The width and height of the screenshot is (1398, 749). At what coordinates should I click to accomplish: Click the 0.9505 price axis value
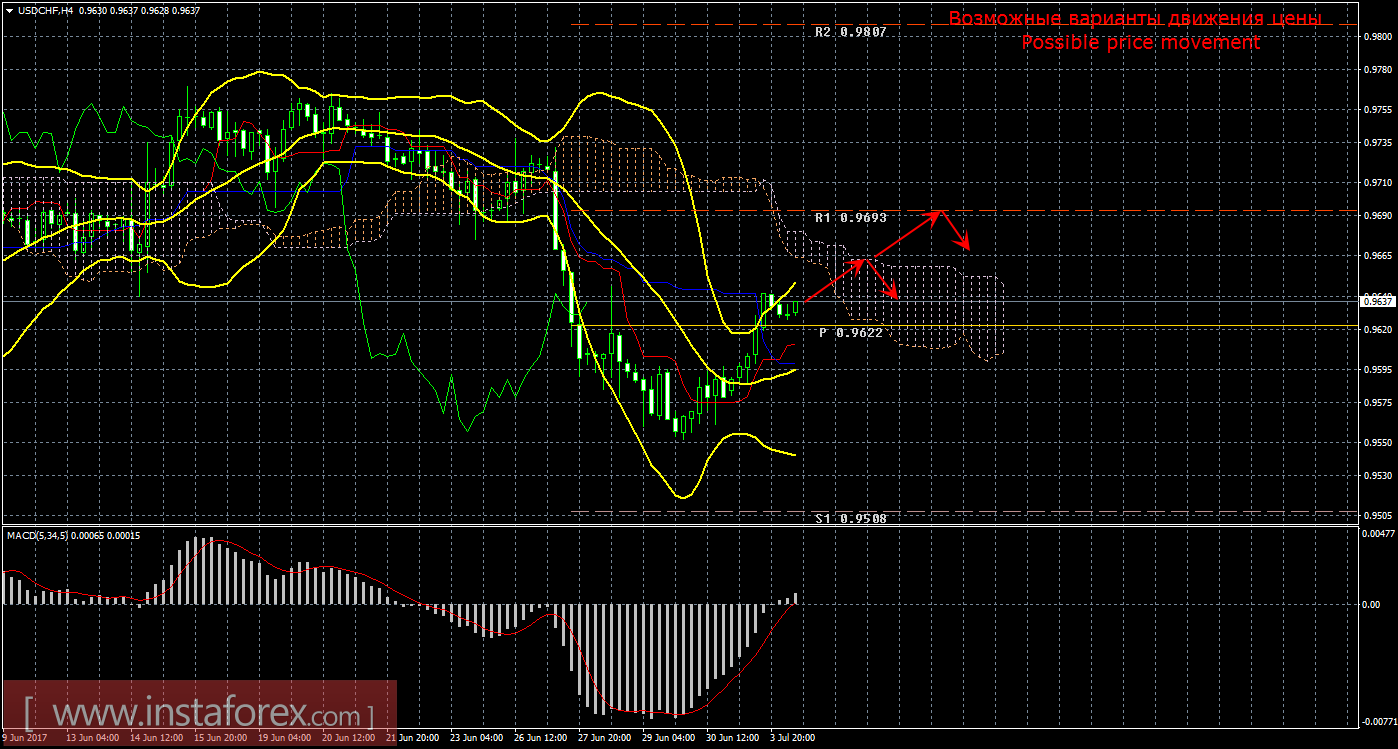[1378, 515]
